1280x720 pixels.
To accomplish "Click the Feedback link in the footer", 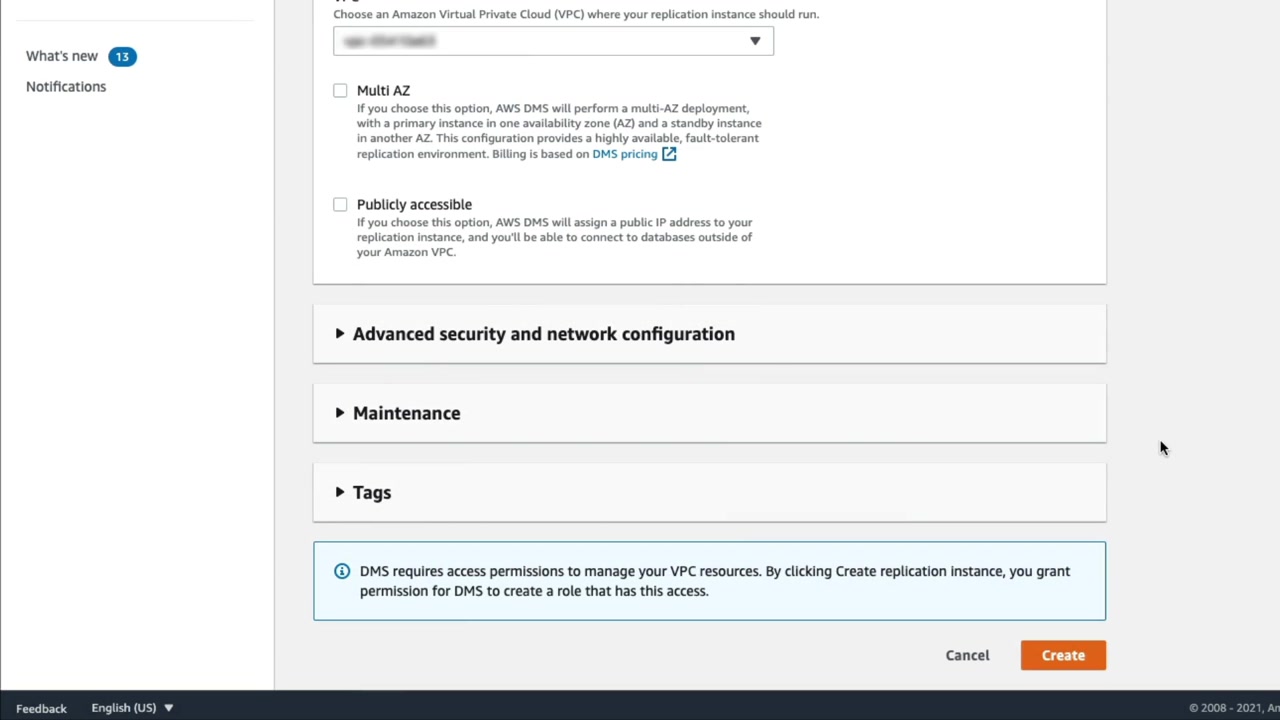I will 41,708.
